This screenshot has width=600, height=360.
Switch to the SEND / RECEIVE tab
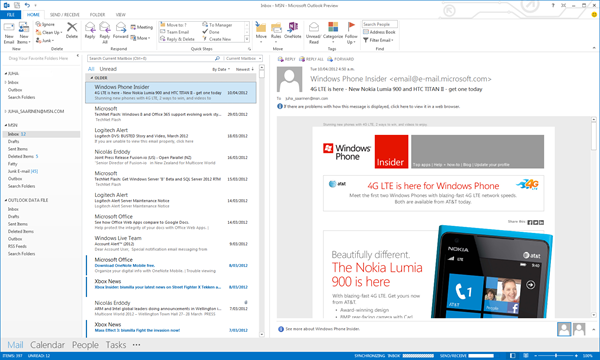pos(65,15)
